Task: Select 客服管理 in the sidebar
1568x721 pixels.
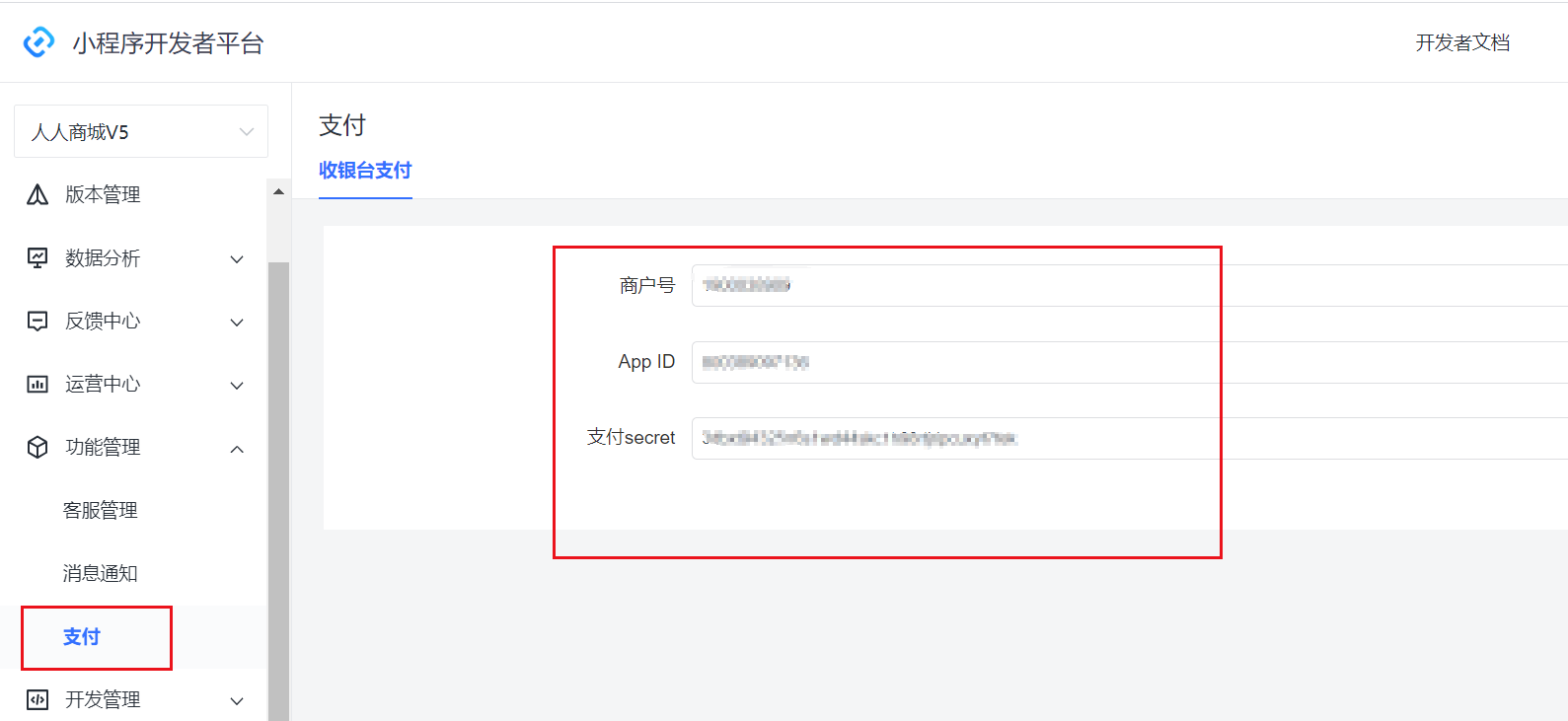Action: point(101,510)
